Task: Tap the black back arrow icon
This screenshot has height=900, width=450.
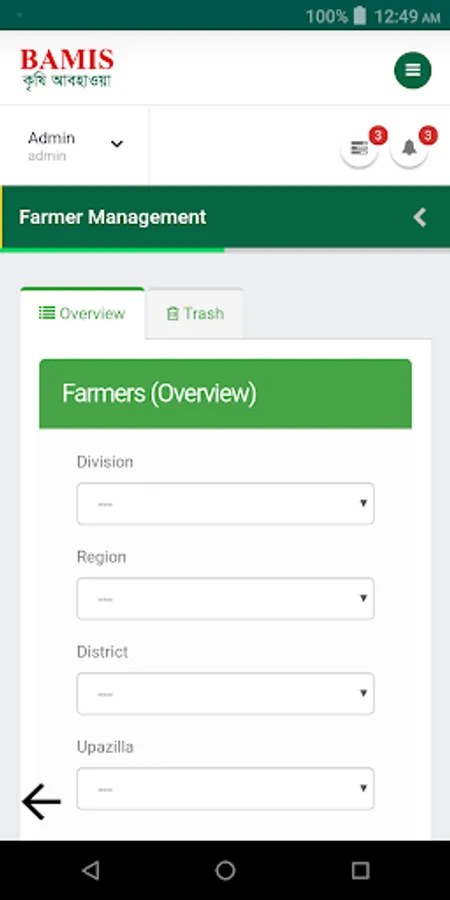Action: (41, 801)
